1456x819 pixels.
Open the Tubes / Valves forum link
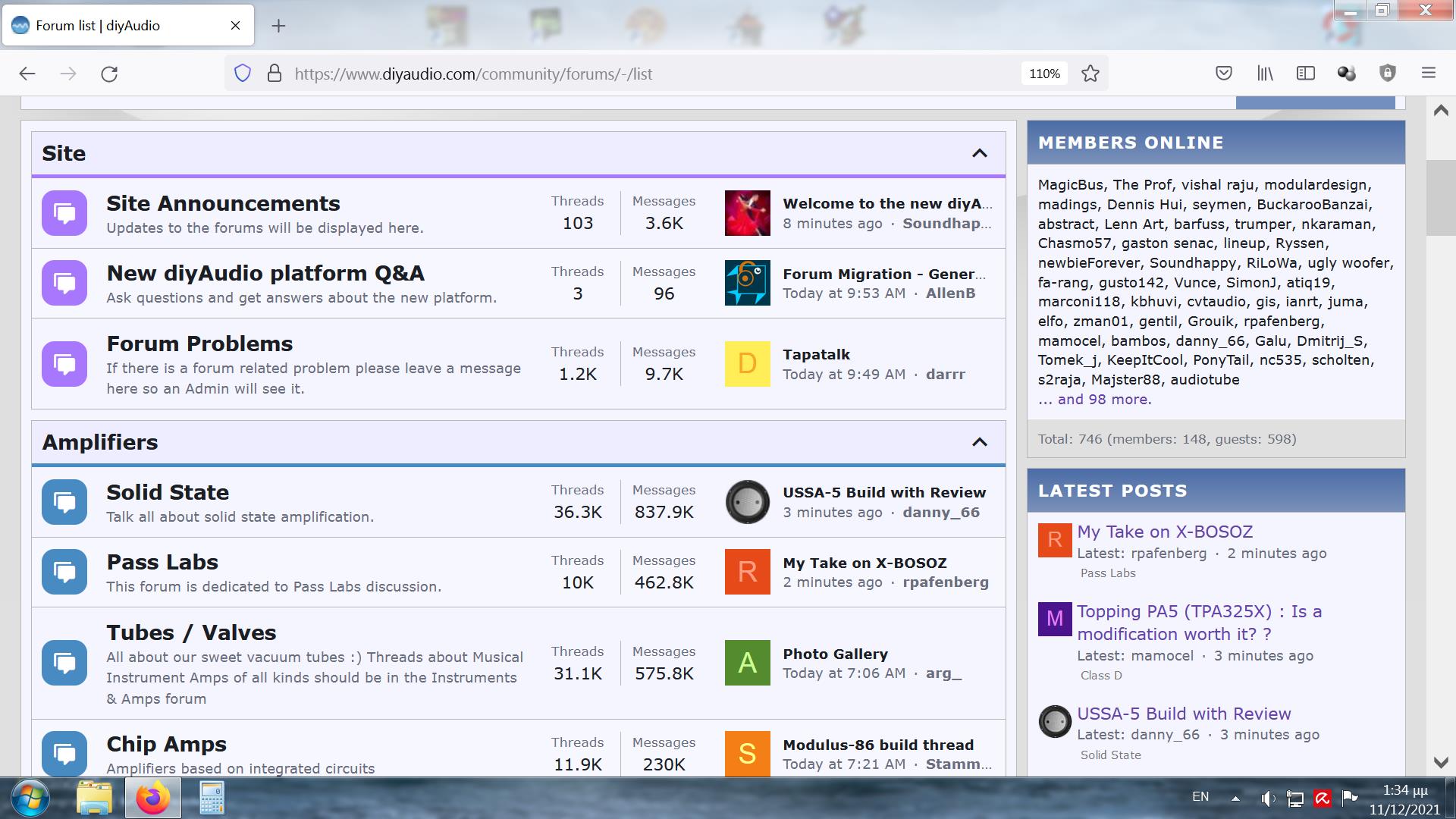pyautogui.click(x=191, y=632)
